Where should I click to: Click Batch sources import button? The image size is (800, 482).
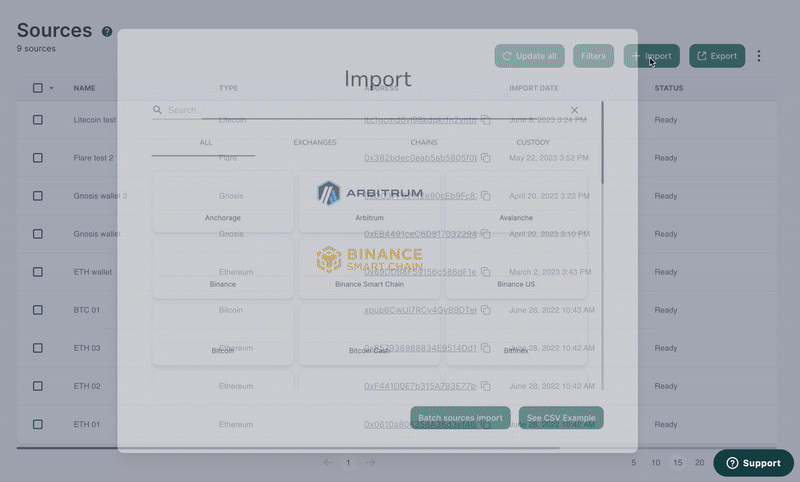click(x=460, y=418)
